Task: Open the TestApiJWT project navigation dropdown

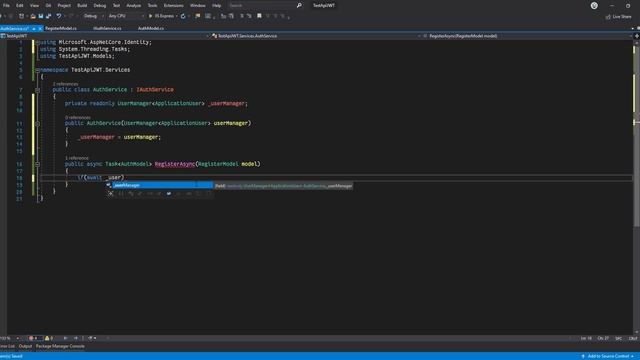Action: [104, 36]
